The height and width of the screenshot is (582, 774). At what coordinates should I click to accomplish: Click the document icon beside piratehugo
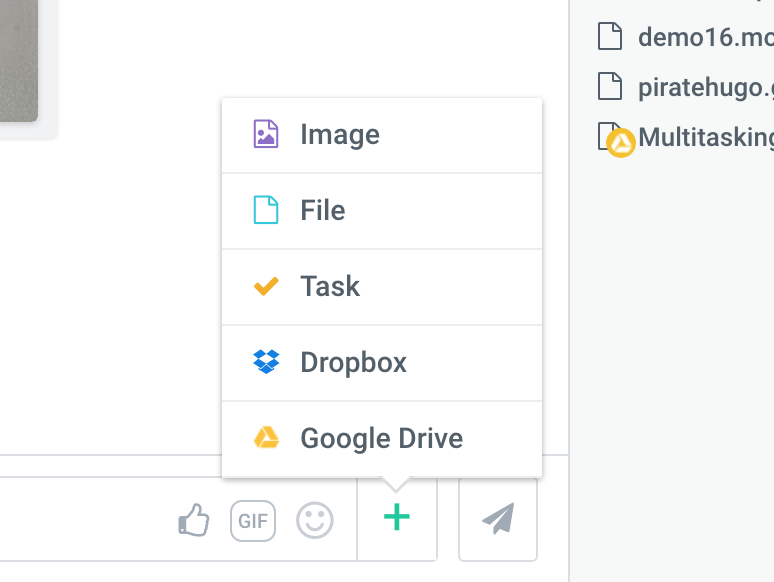click(610, 86)
